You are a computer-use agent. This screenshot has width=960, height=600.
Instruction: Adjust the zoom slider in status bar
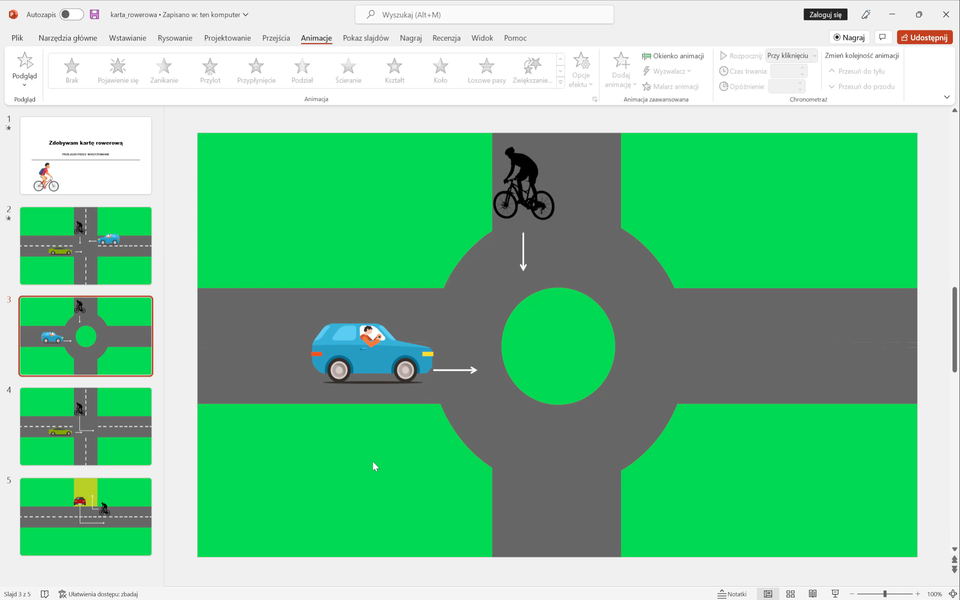(x=885, y=594)
